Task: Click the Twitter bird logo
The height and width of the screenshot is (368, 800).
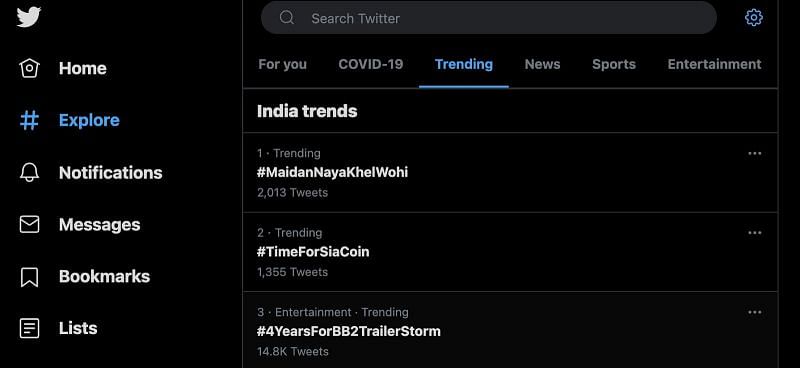Action: tap(29, 17)
